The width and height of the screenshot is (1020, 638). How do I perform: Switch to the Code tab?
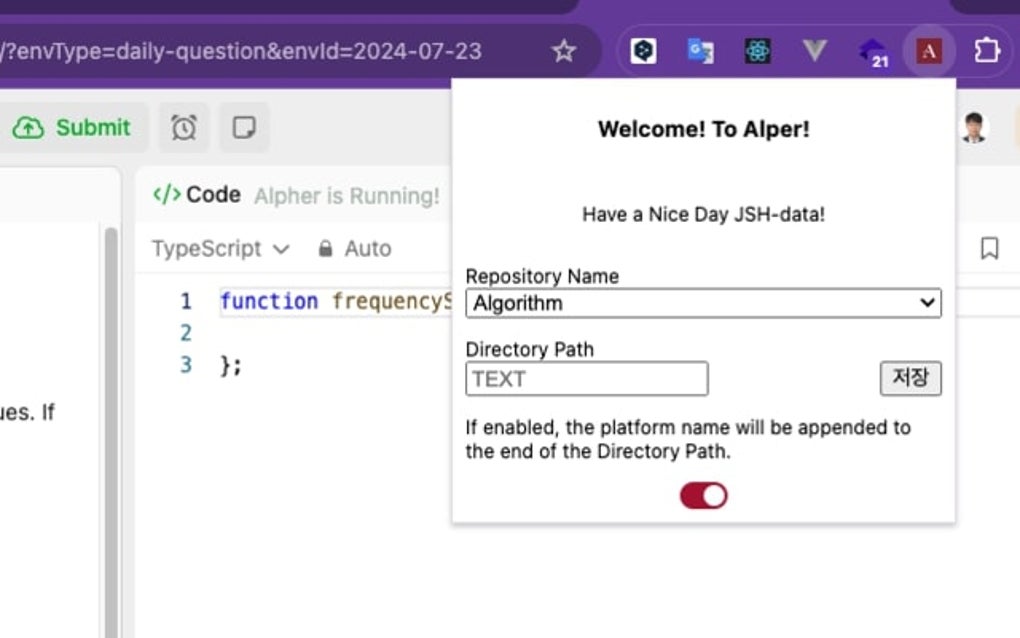point(198,194)
